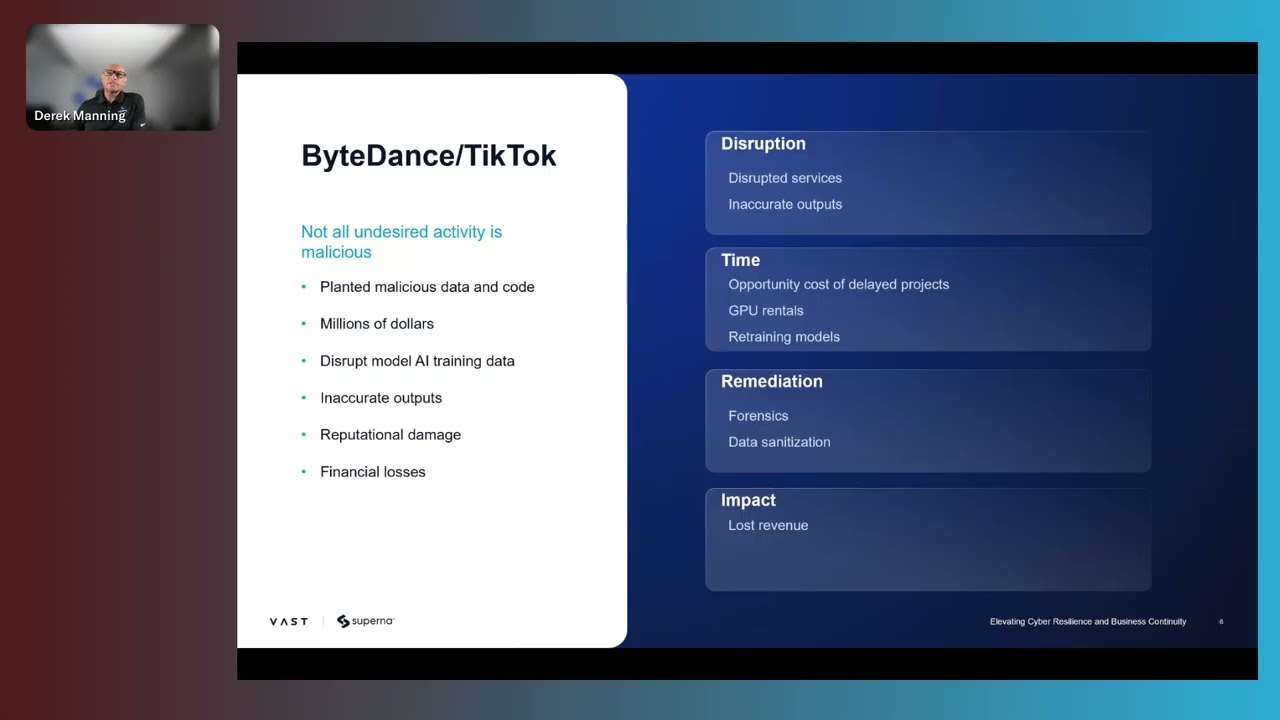Click the ByteDance/TikTok slide title
1280x720 pixels.
(429, 155)
